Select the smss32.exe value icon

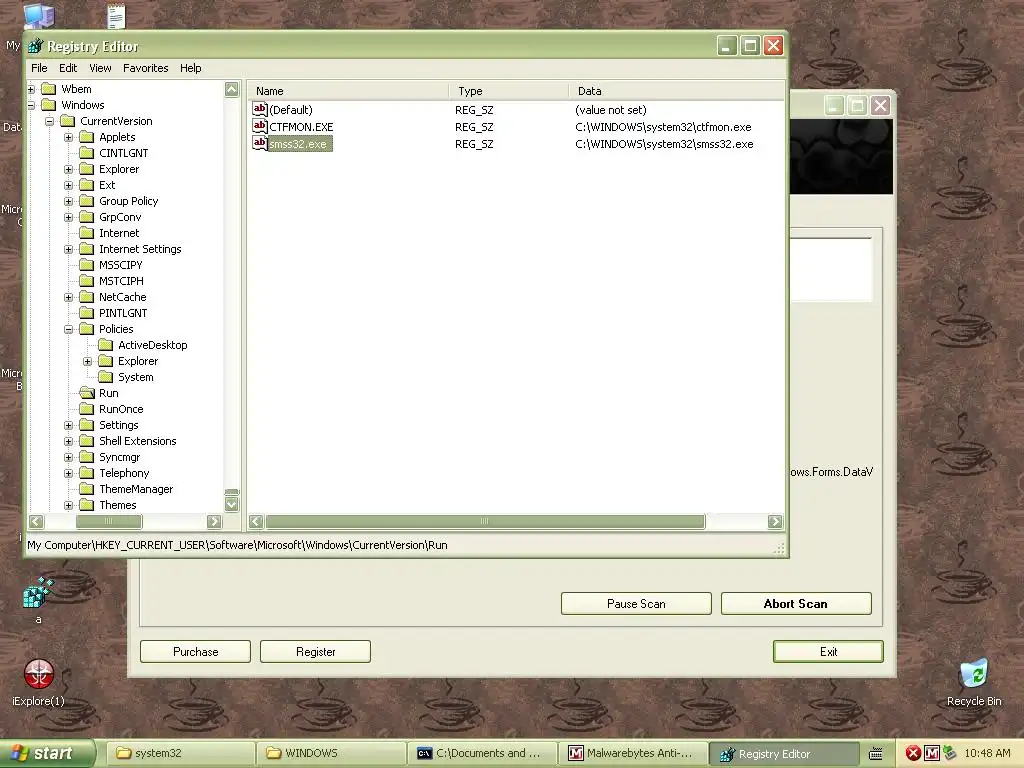[x=260, y=143]
